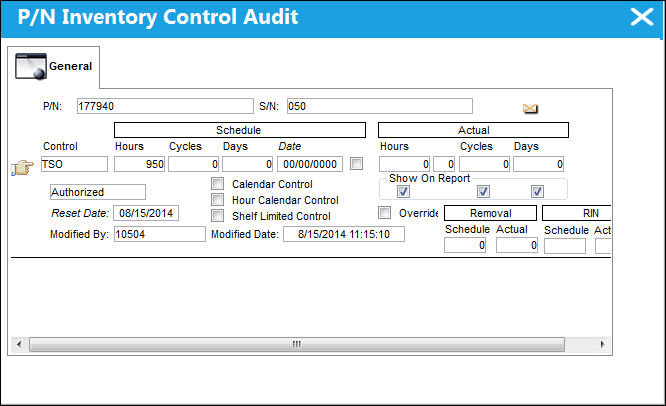Click the Schedule Days field
666x406 pixels.
tap(247, 164)
